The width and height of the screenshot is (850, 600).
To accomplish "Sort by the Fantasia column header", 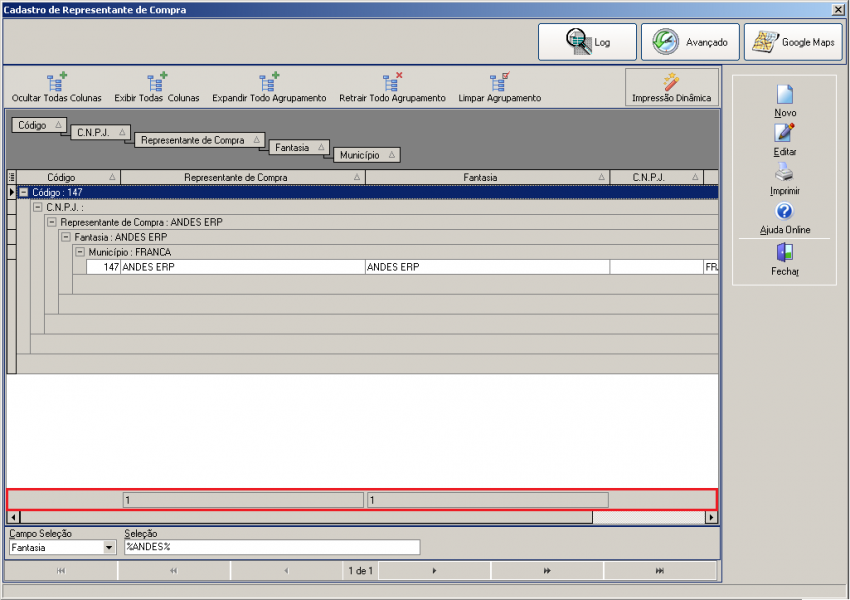I will [x=488, y=177].
